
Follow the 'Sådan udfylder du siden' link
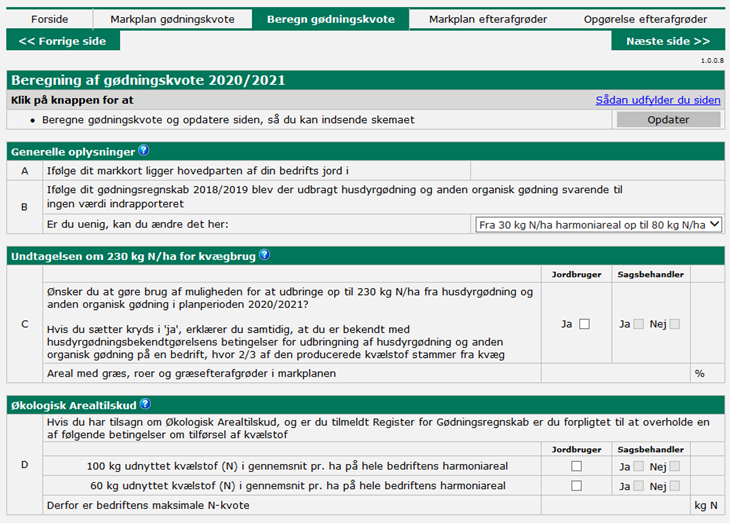tap(657, 100)
